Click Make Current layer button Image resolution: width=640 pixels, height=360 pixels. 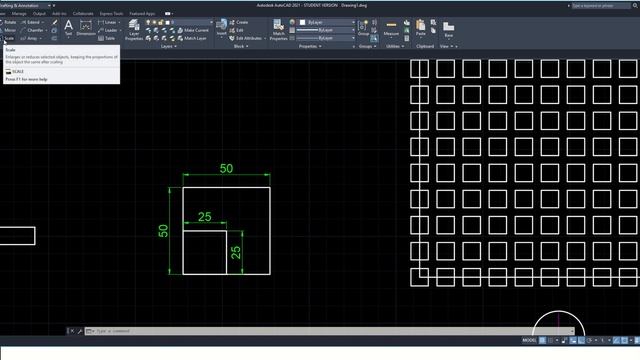click(x=193, y=30)
